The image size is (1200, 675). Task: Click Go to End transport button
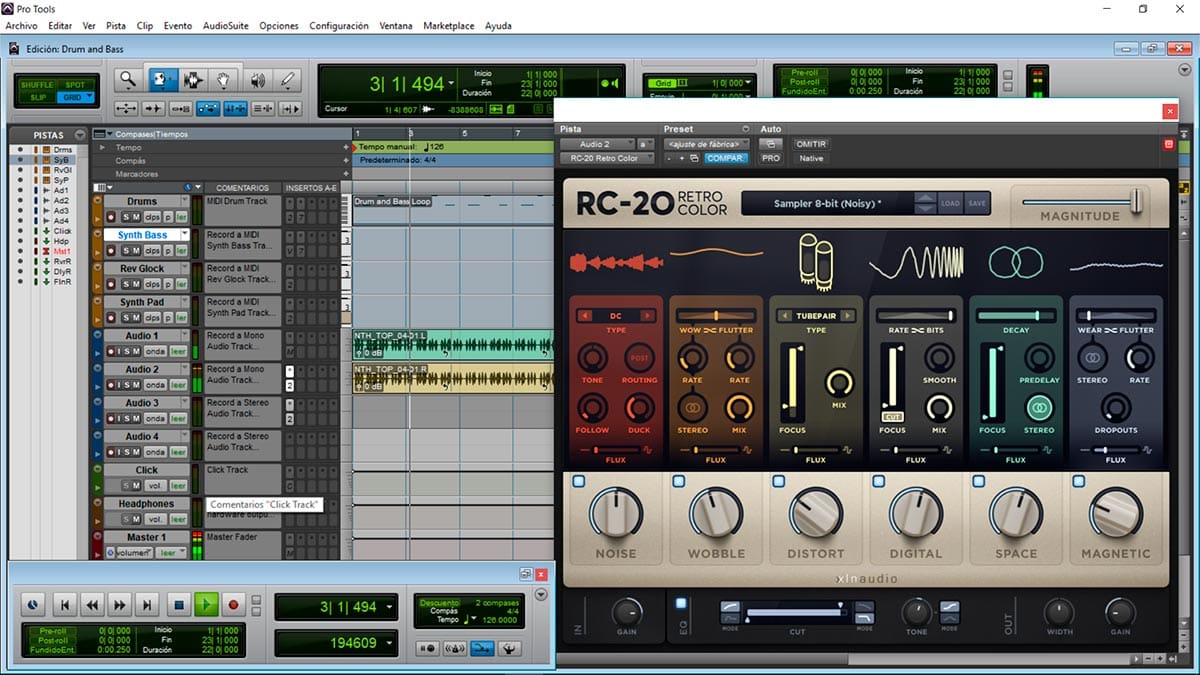tap(146, 605)
